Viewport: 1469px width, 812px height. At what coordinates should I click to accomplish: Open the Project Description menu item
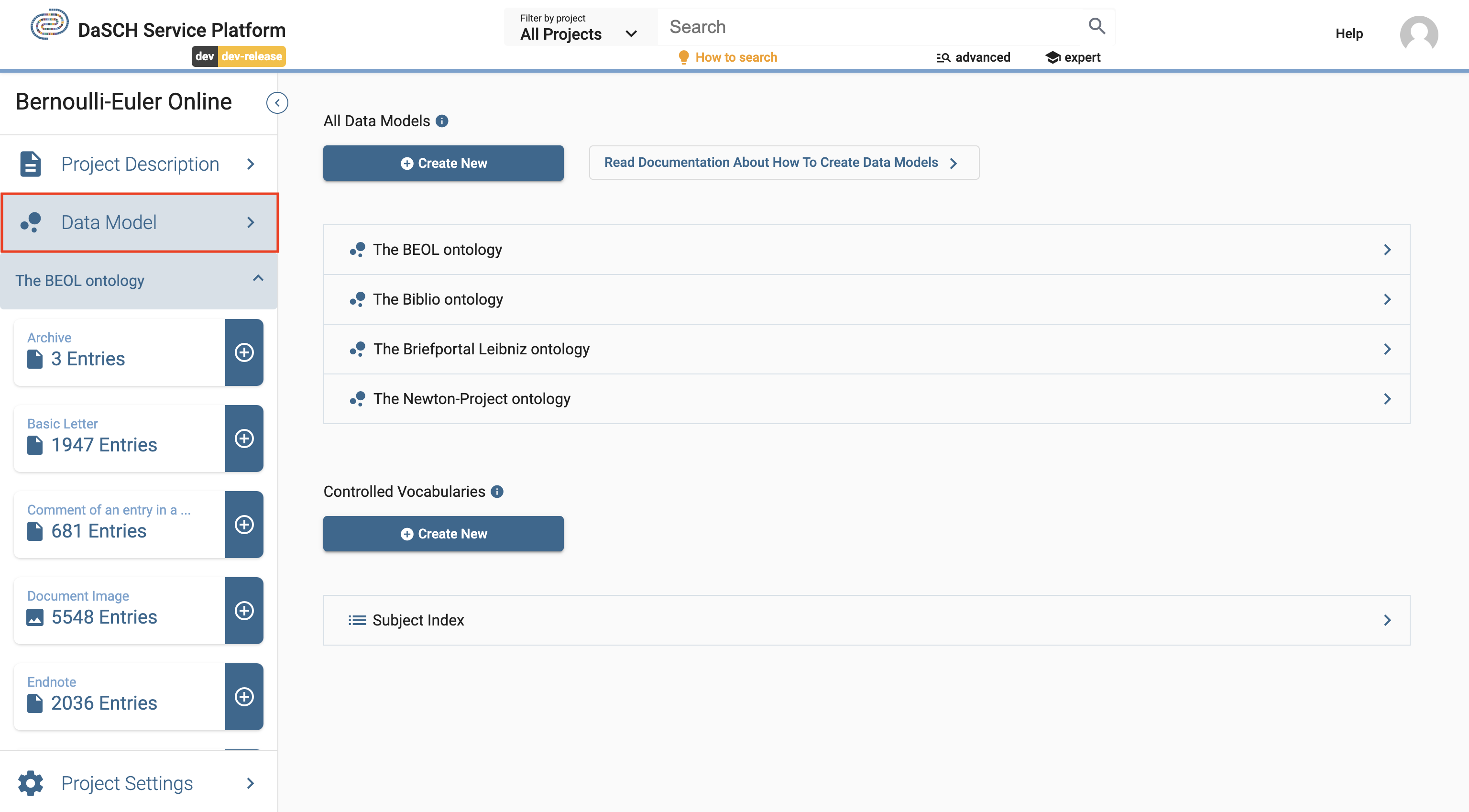pyautogui.click(x=139, y=164)
